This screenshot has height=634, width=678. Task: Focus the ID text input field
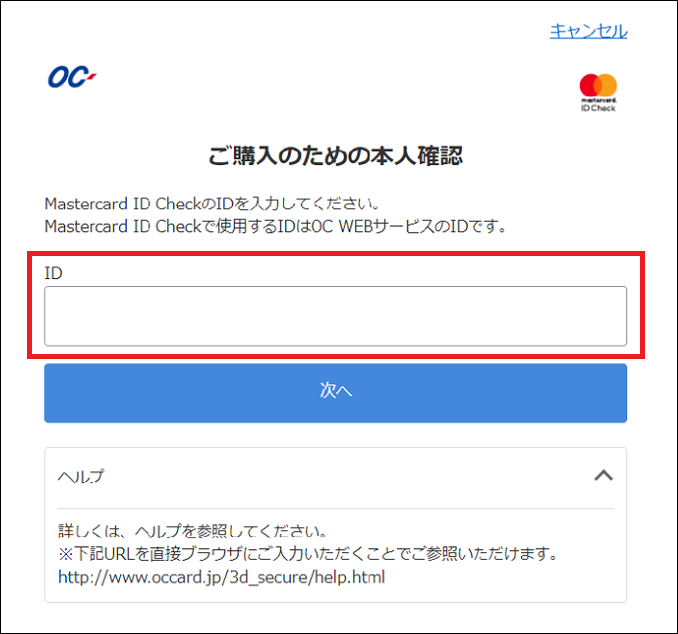pyautogui.click(x=336, y=316)
